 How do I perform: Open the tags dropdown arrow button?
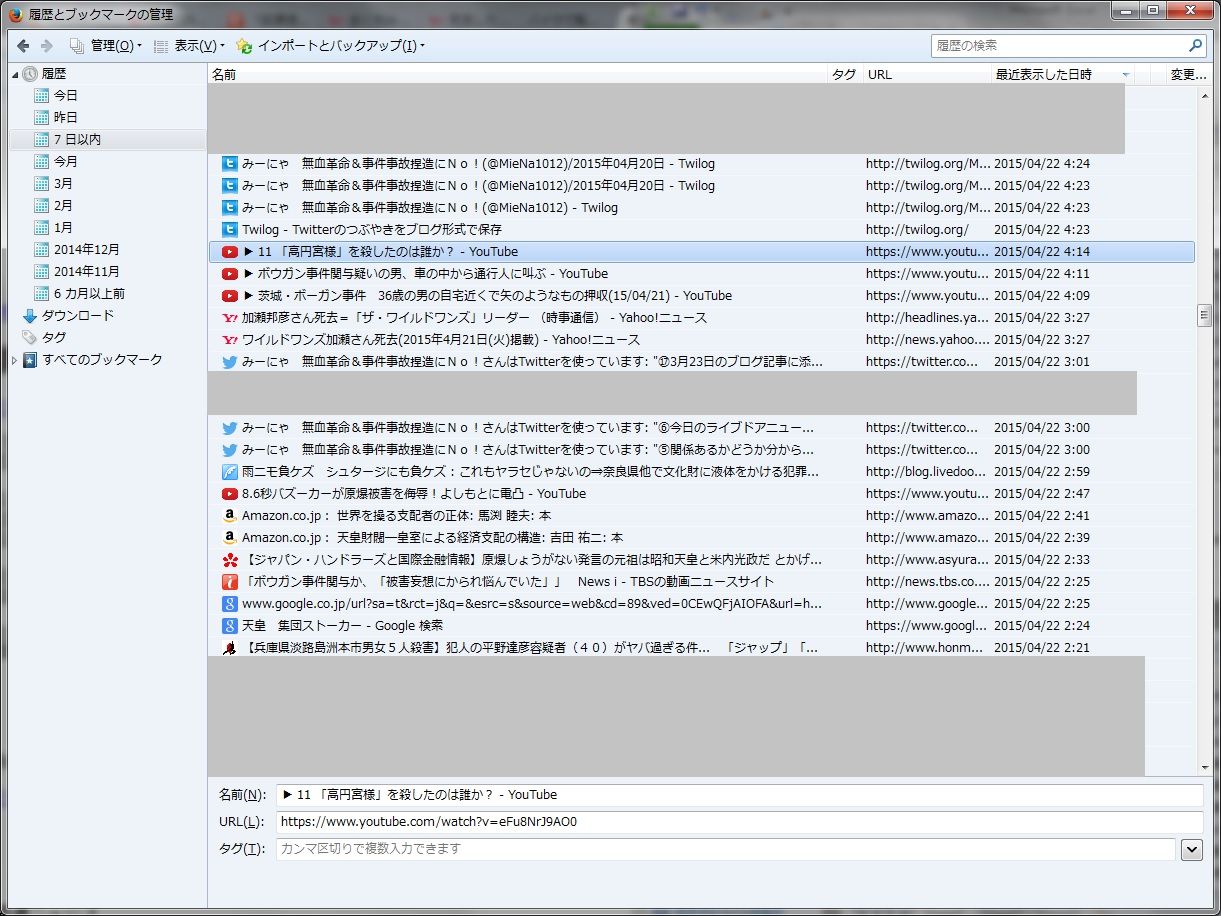coord(1192,849)
